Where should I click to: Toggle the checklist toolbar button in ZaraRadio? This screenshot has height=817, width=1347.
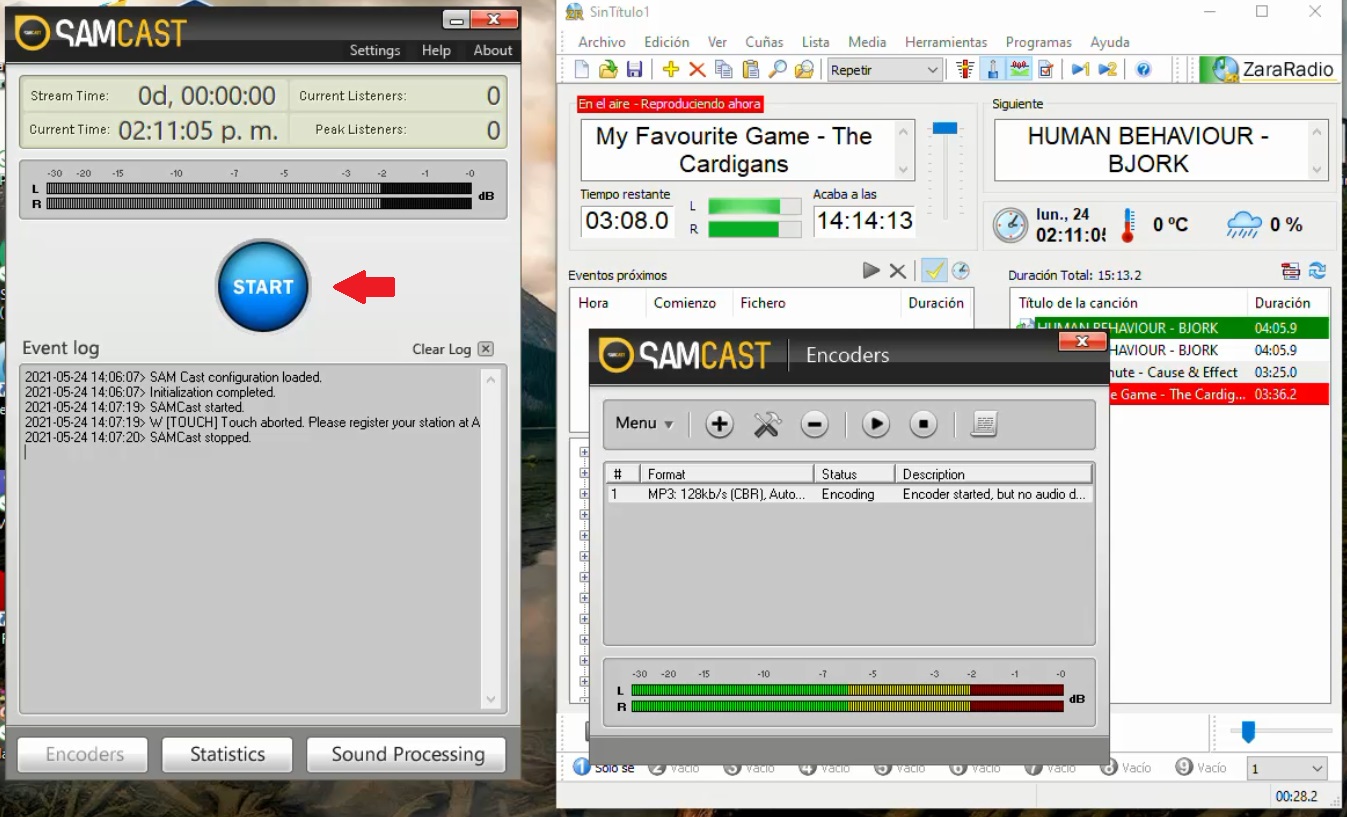click(1046, 69)
